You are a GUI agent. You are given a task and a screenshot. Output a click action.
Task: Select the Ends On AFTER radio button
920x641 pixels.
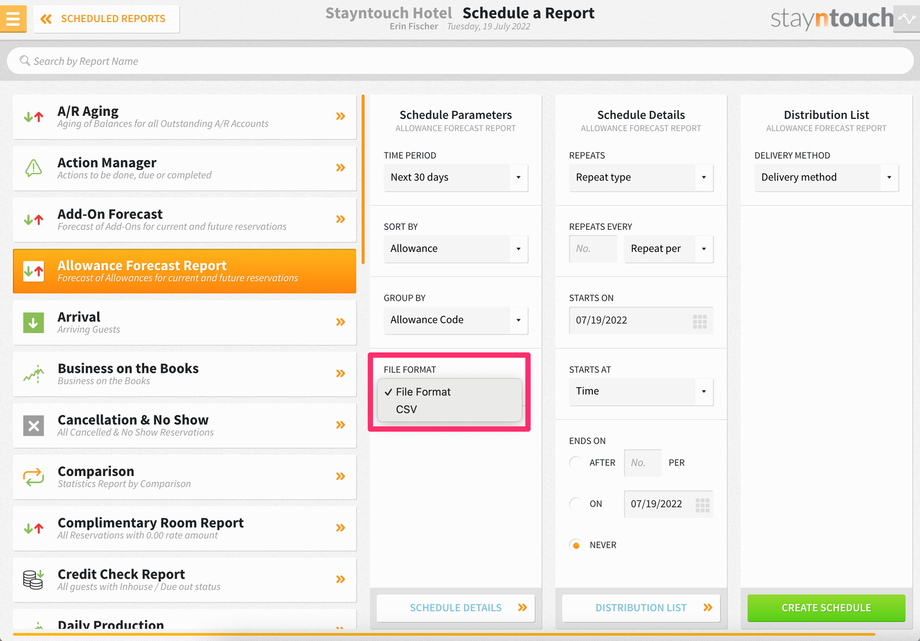576,463
